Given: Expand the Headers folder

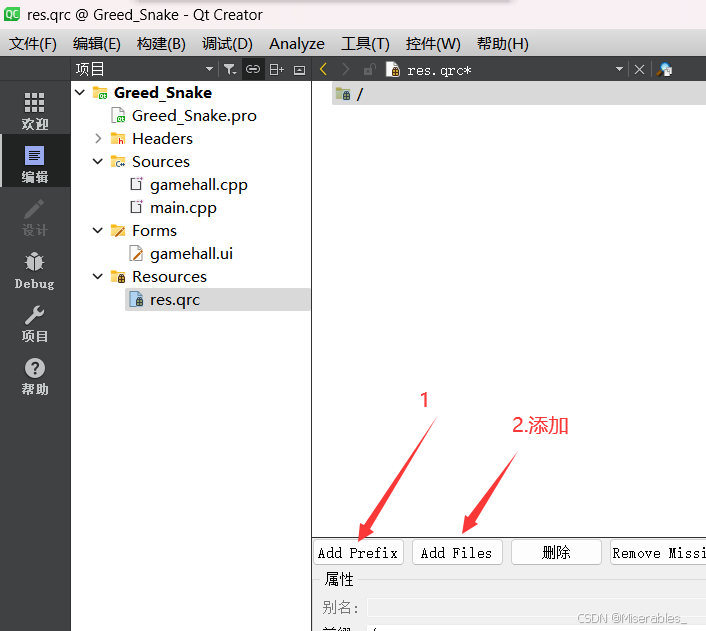Looking at the screenshot, I should [x=98, y=139].
